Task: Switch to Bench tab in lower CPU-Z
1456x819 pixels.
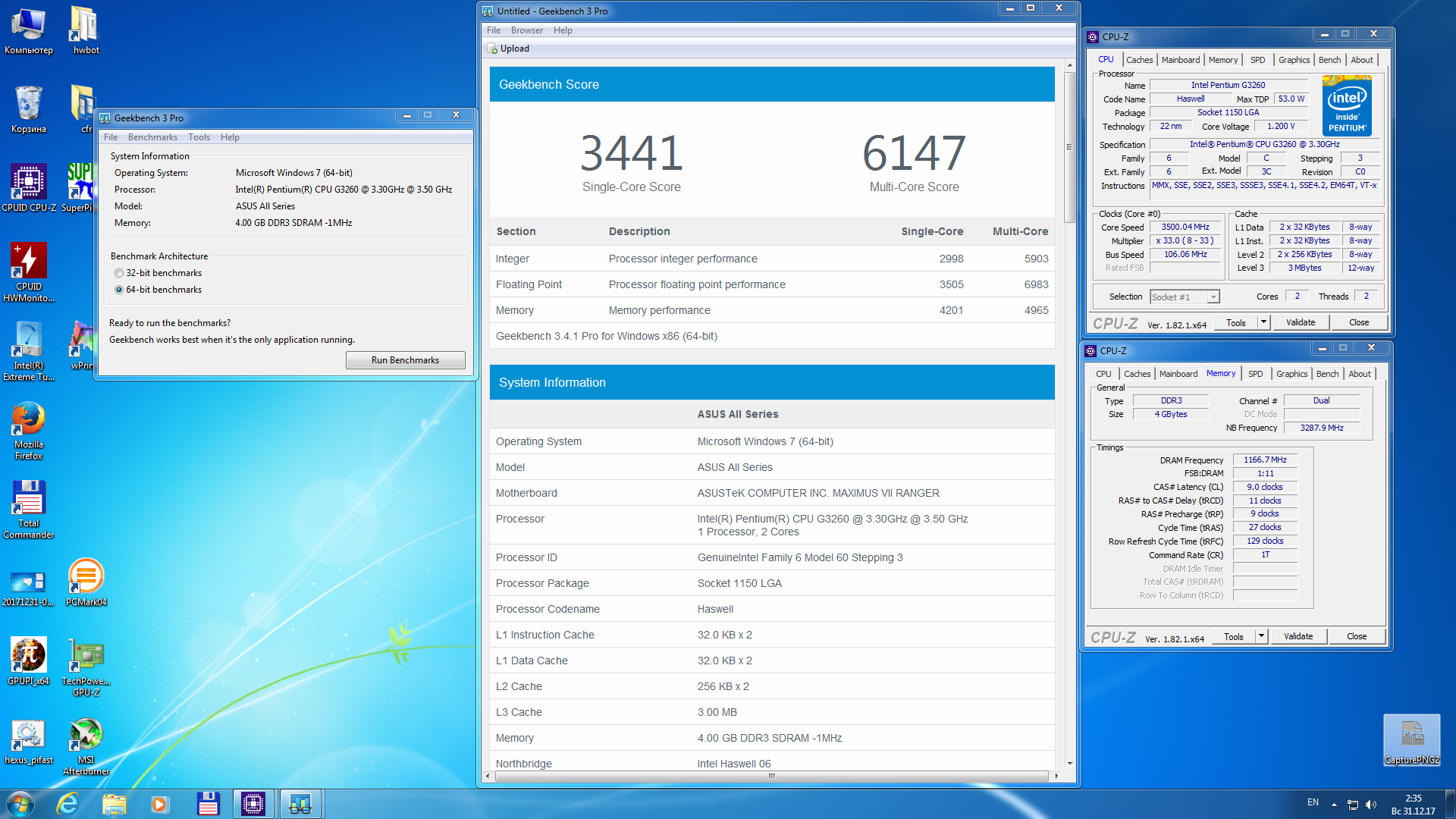Action: [1327, 374]
